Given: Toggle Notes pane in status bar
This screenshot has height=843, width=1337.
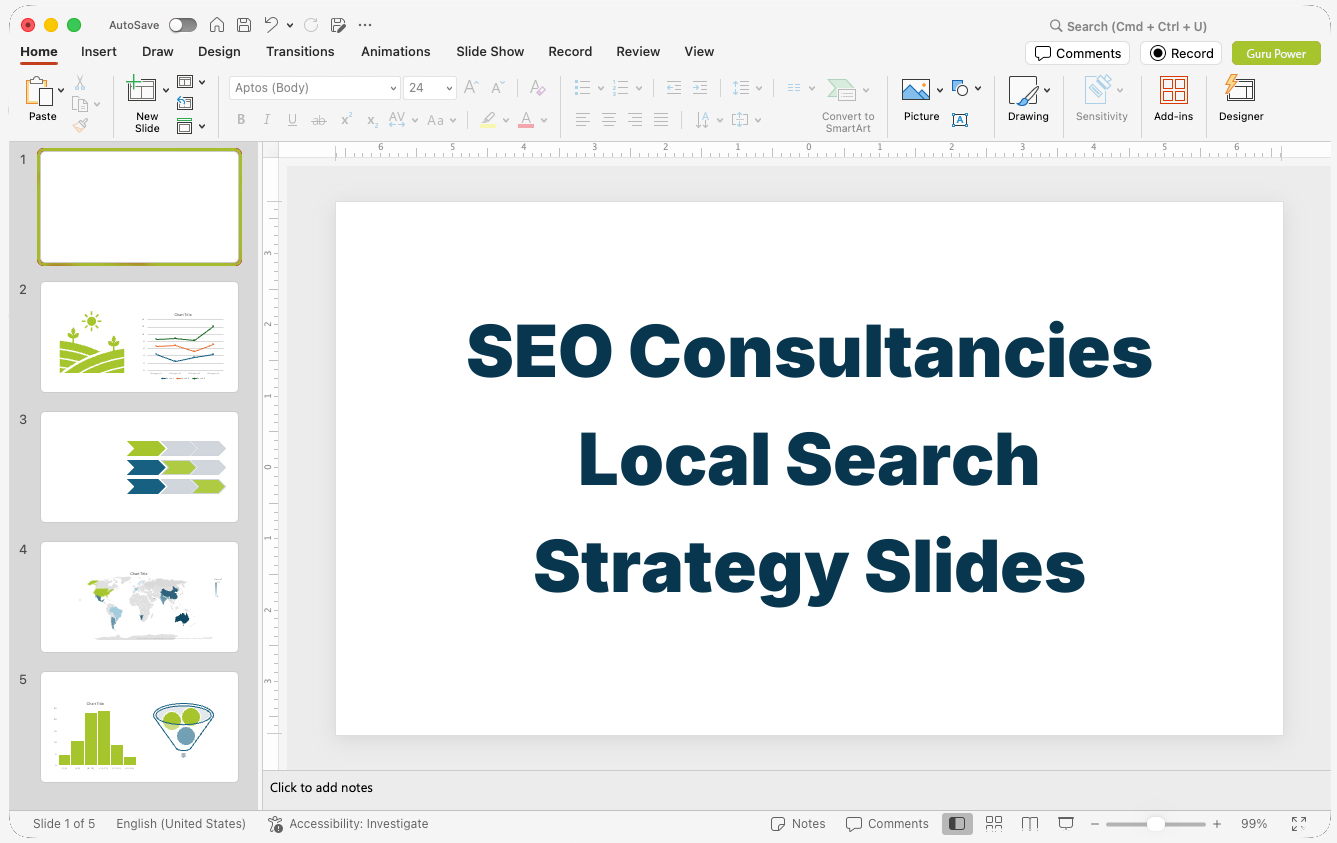Looking at the screenshot, I should [798, 824].
